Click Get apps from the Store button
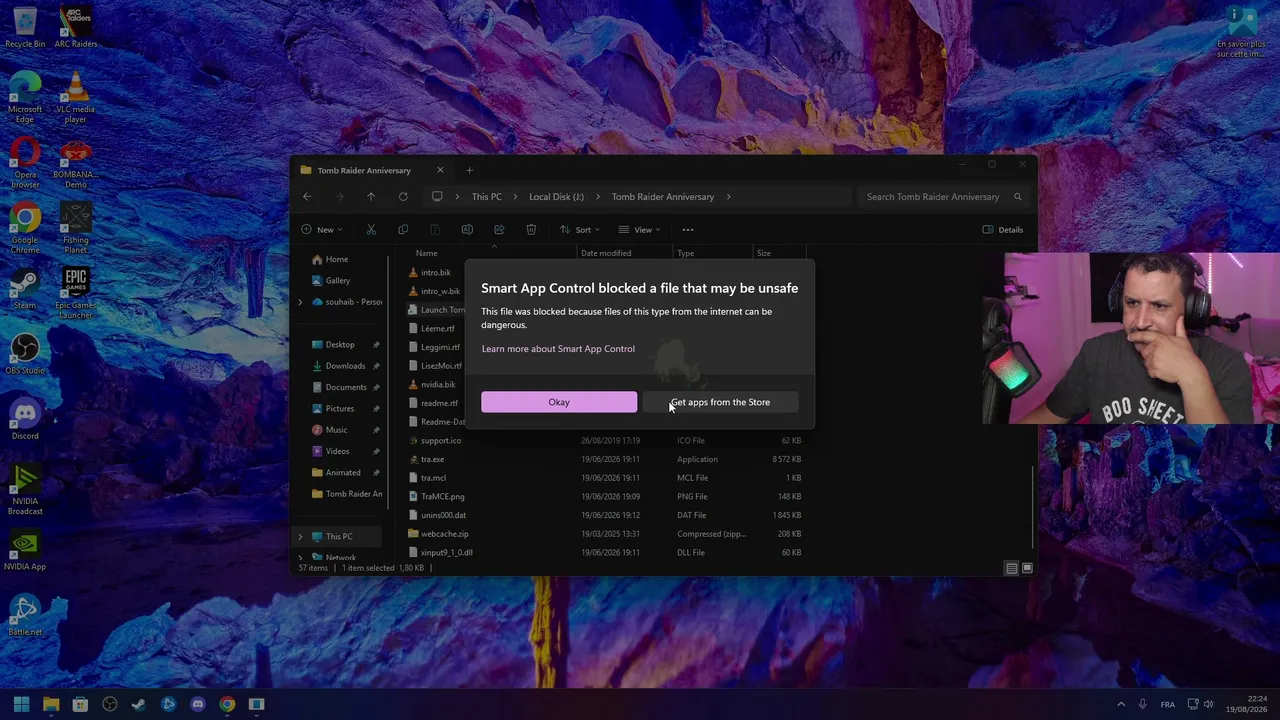Screen dimensions: 1280x720 [x=720, y=402]
